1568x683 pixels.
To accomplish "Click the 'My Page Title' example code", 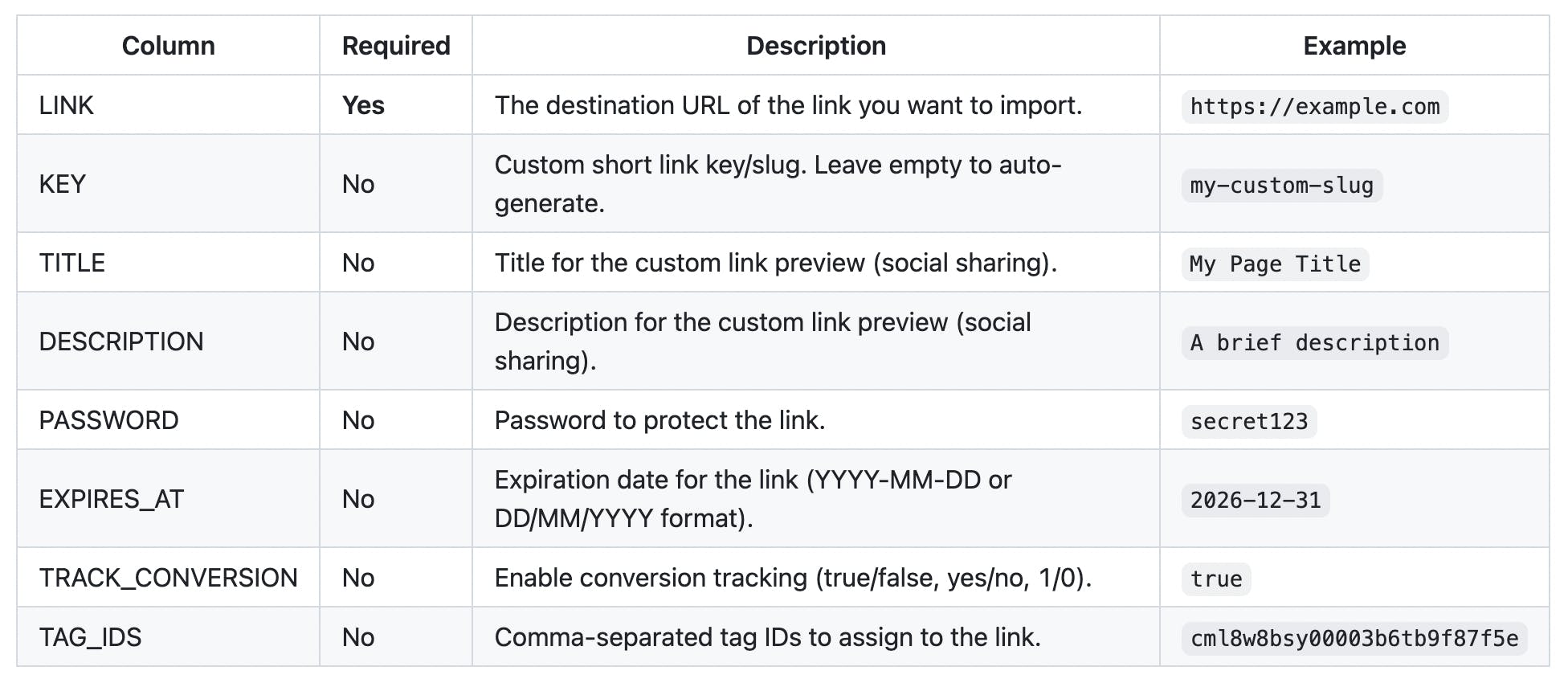I will (x=1275, y=264).
